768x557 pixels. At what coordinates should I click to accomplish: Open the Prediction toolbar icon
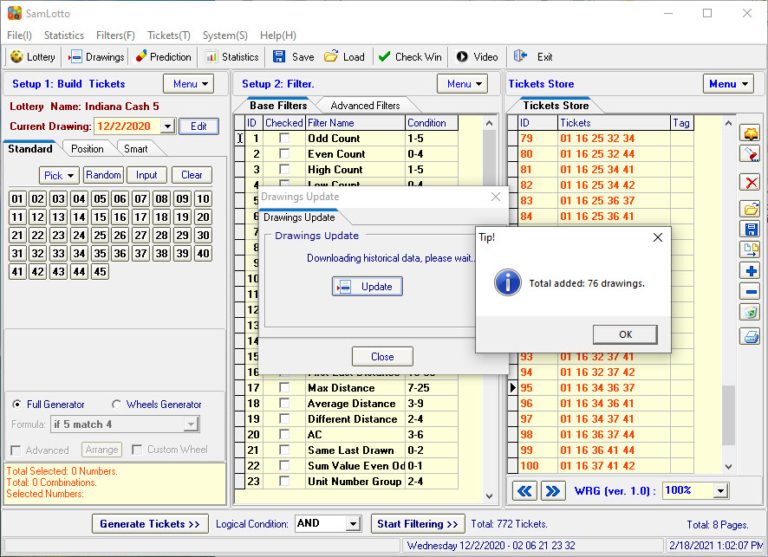click(x=141, y=57)
